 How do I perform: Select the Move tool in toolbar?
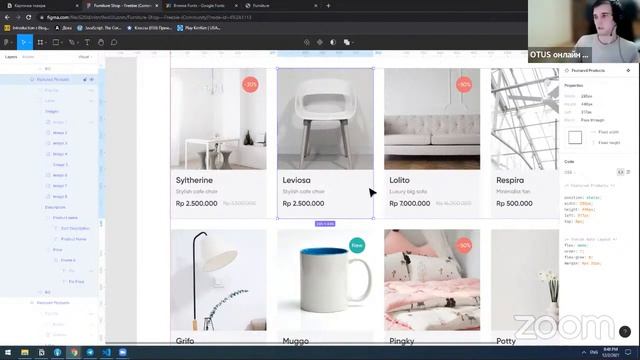coord(23,42)
